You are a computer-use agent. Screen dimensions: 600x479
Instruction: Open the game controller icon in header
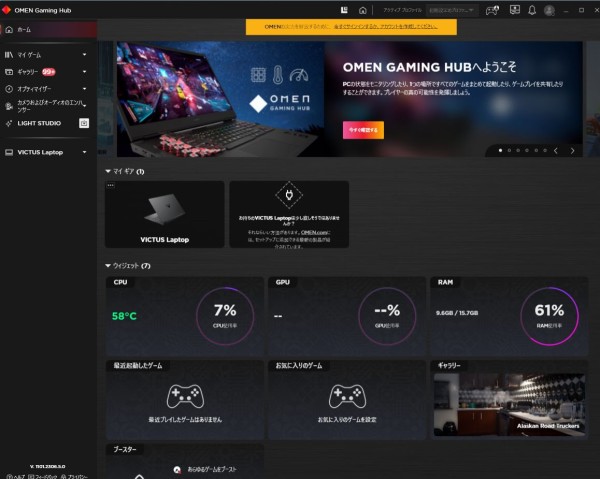(x=492, y=10)
